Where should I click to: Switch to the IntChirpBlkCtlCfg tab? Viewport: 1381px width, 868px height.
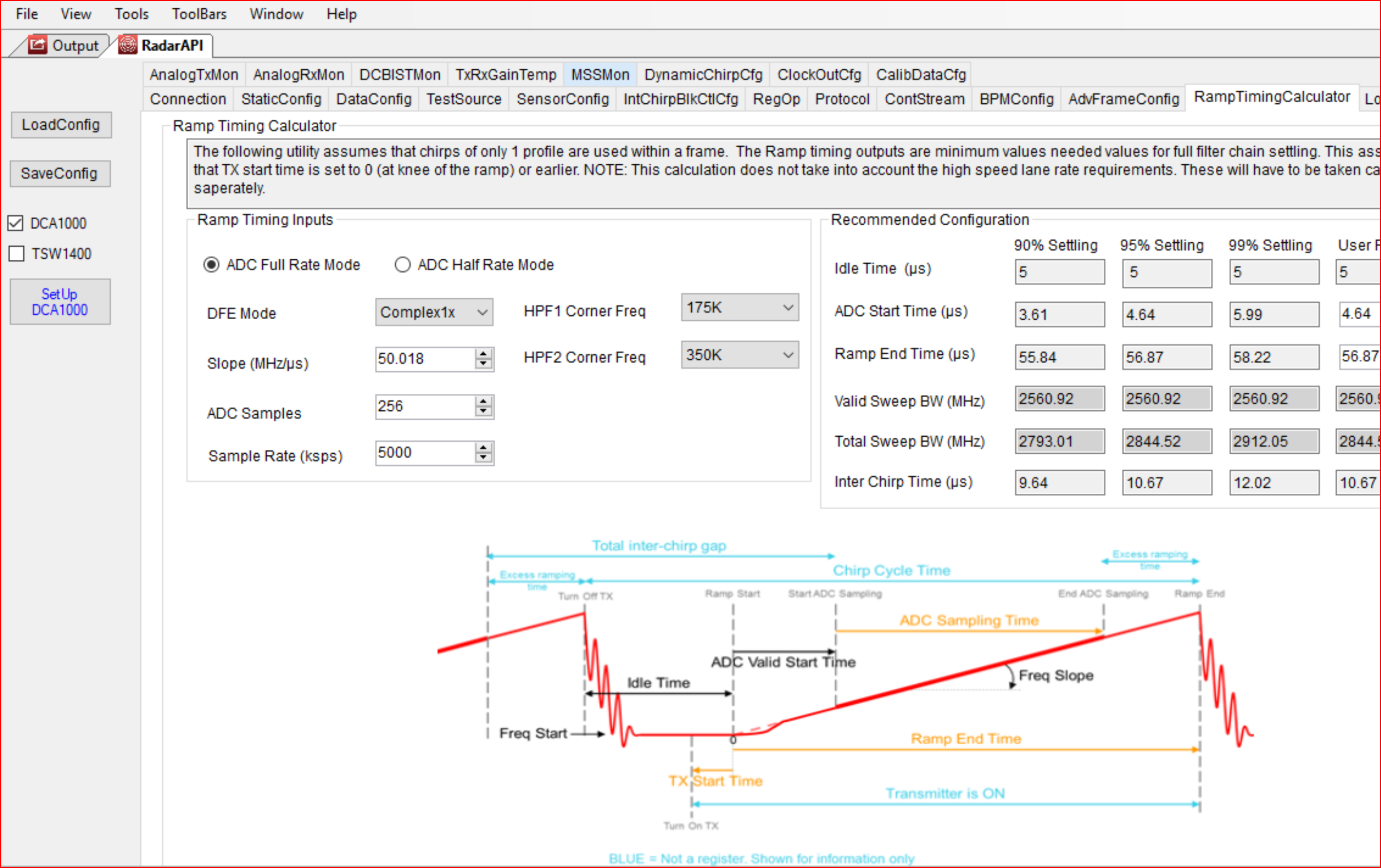click(x=681, y=99)
